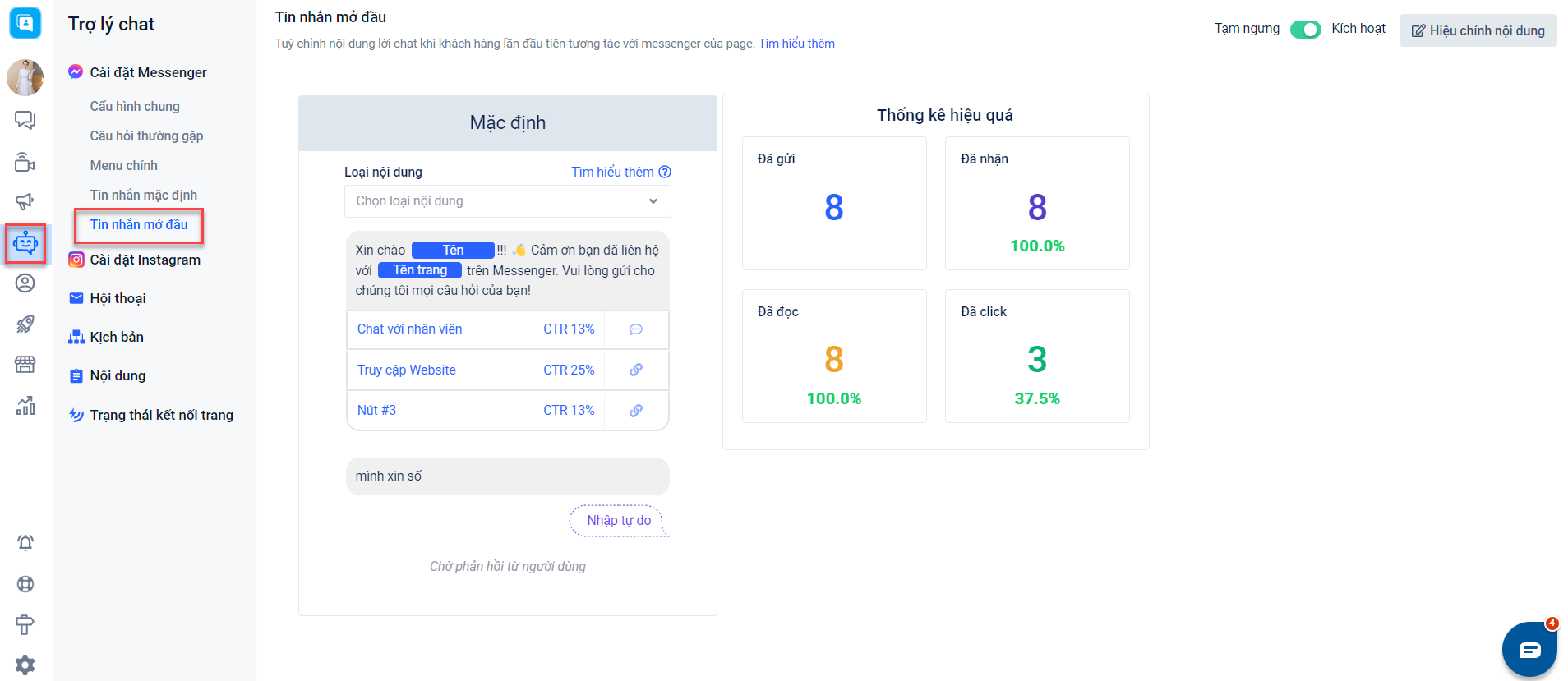
Task: Click the statistics chart icon
Action: pos(25,405)
